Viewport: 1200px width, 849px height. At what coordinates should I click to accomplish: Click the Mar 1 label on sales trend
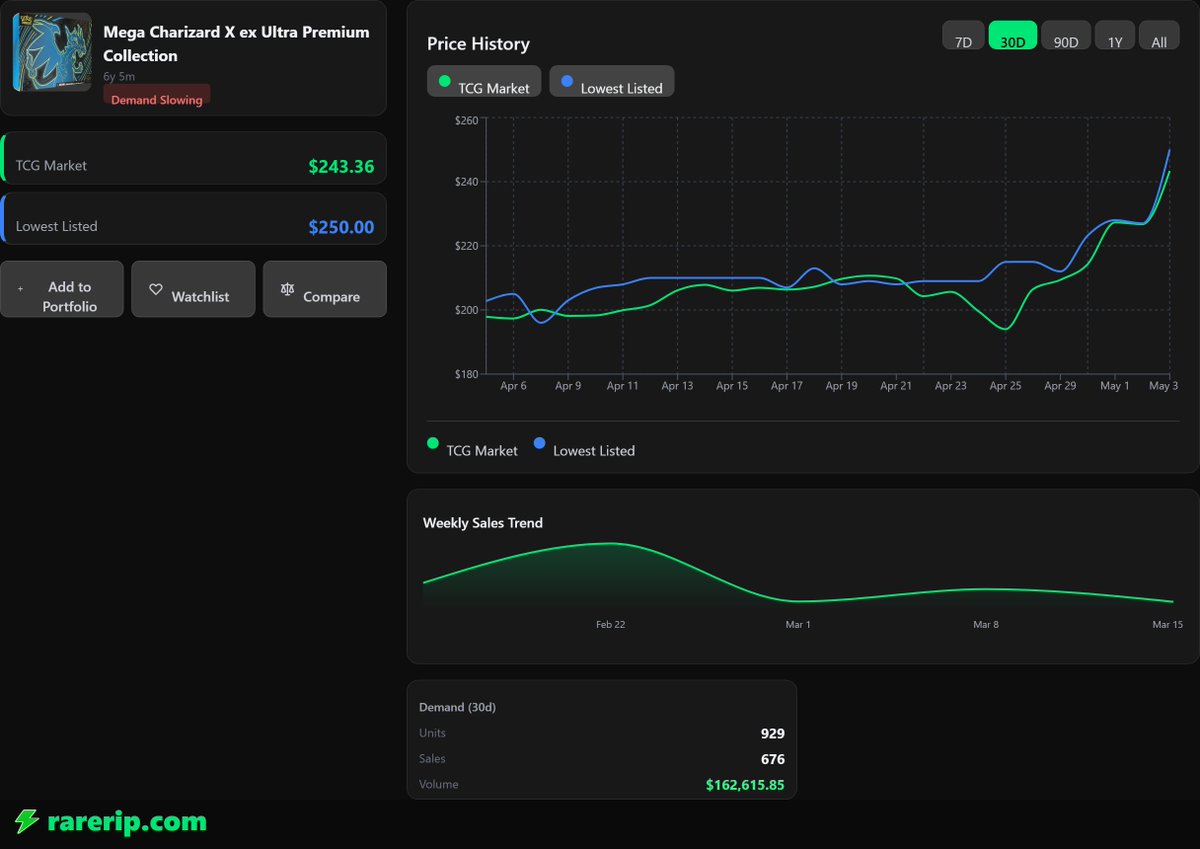click(798, 624)
